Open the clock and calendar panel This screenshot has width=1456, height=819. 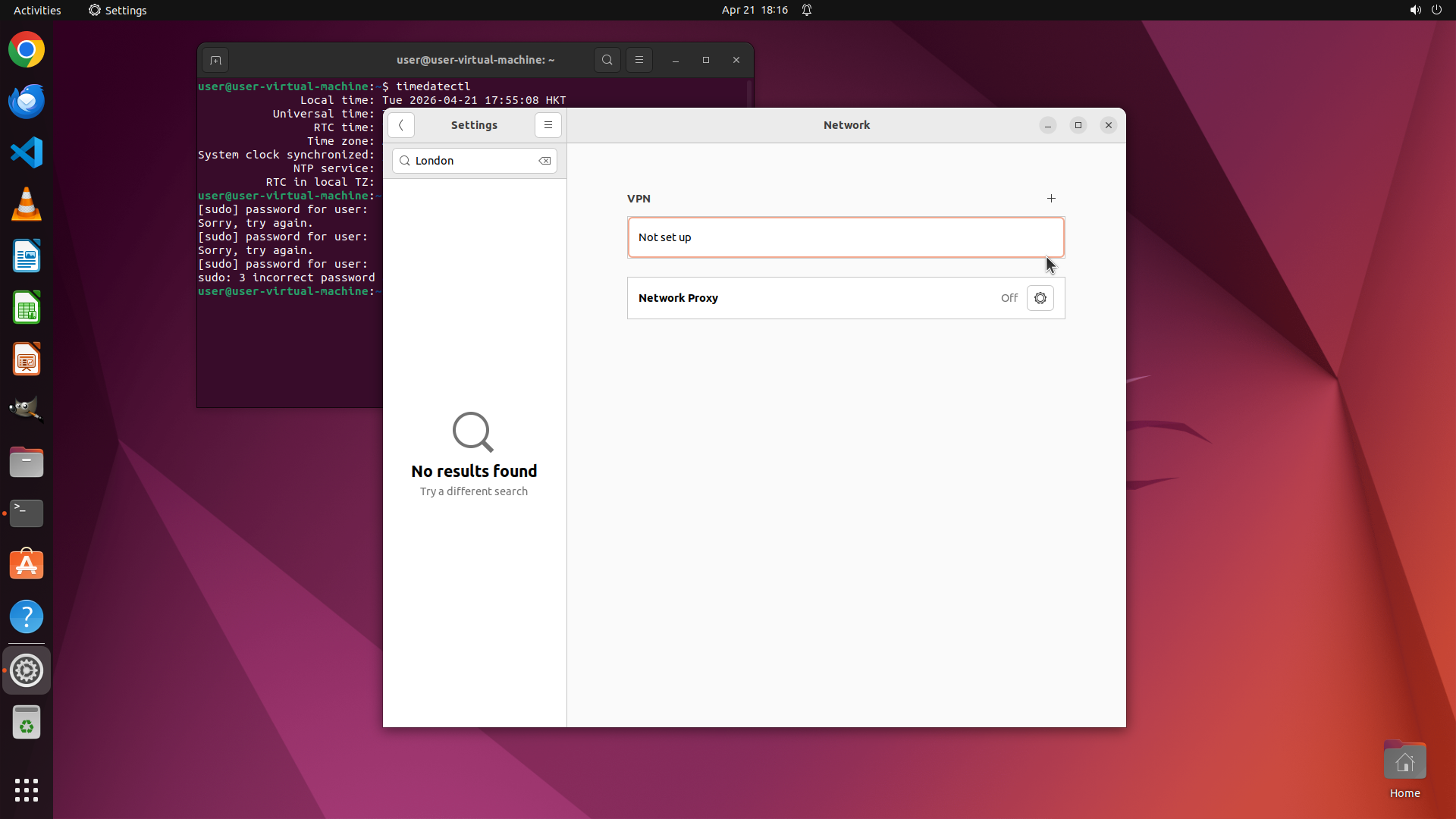tap(754, 10)
